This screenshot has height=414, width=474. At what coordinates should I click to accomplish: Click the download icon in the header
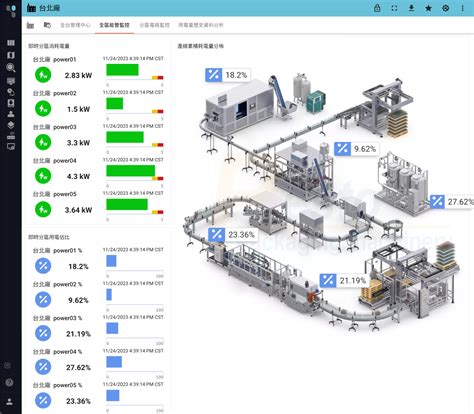(x=411, y=8)
